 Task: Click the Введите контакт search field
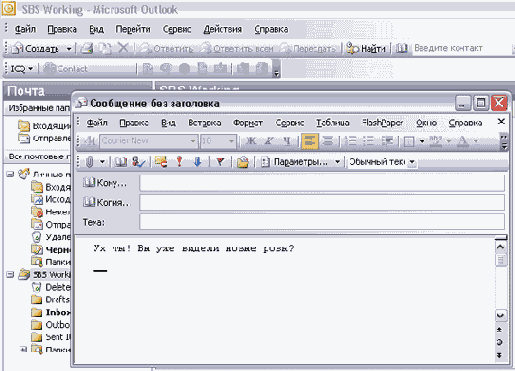(x=462, y=48)
